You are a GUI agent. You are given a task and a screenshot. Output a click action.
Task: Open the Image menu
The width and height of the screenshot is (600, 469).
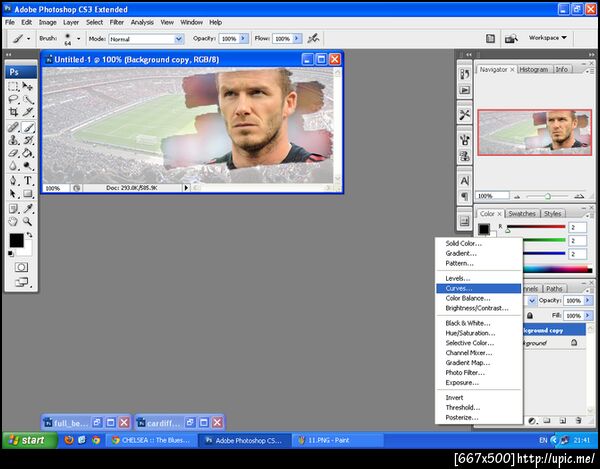click(47, 22)
